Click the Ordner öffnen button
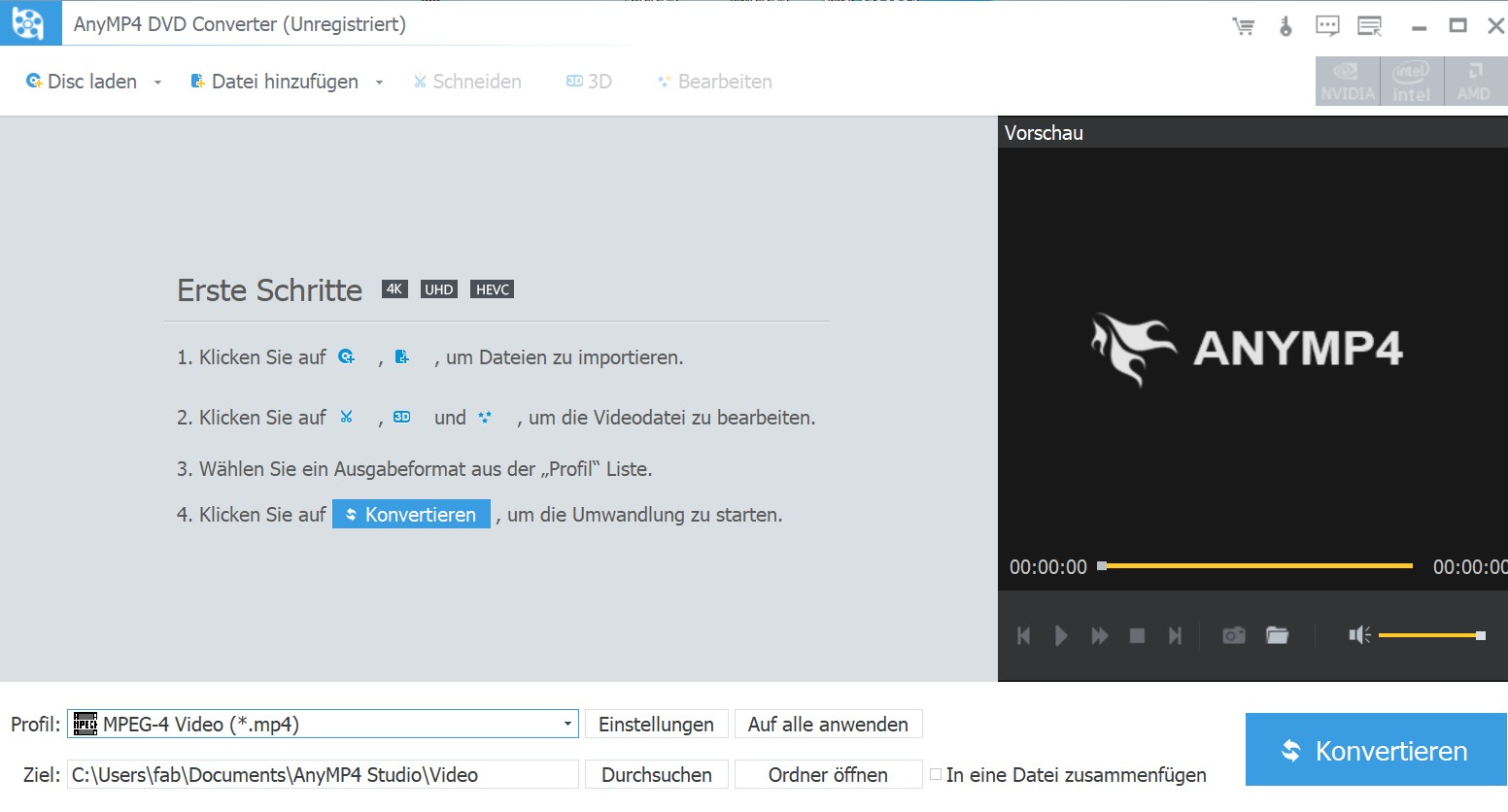Viewport: 1508px width, 812px height. pos(828,774)
